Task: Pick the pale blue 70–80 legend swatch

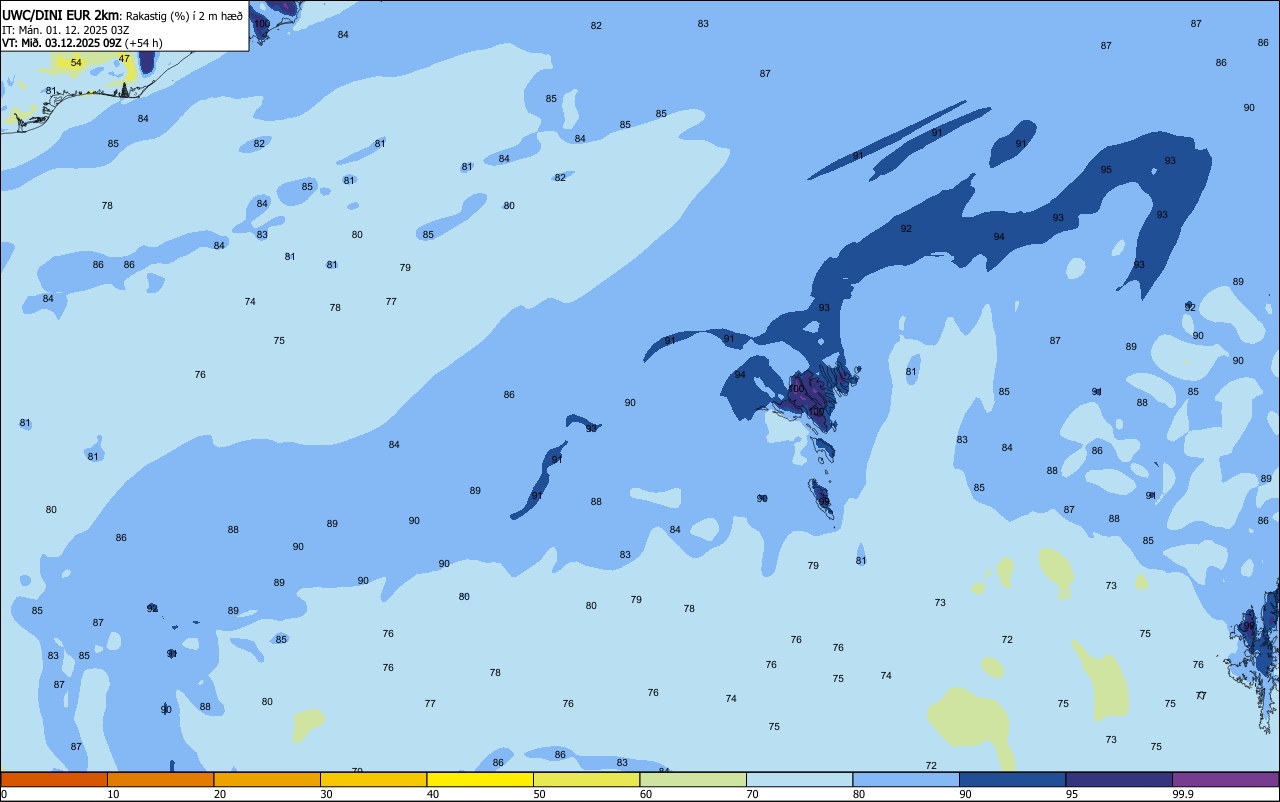Action: coord(799,779)
